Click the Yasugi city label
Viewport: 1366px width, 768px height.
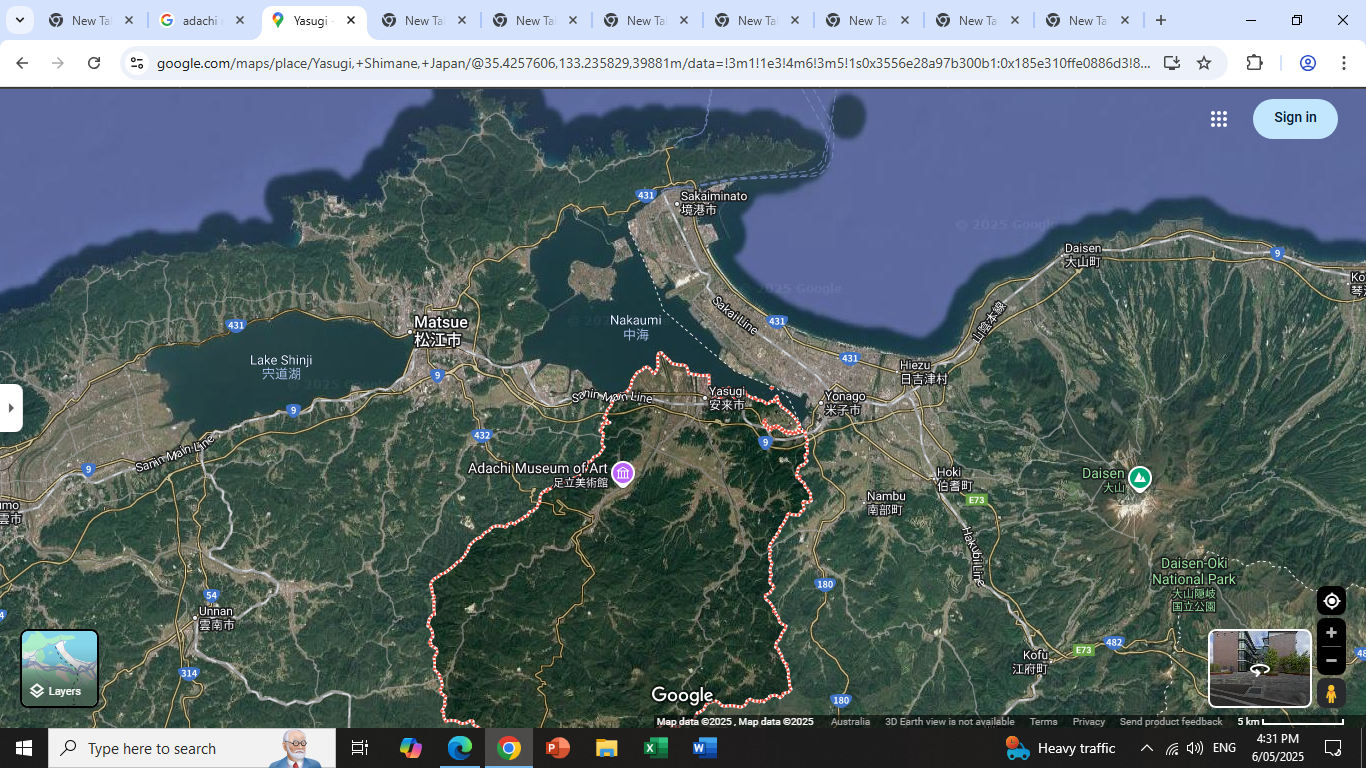[727, 398]
